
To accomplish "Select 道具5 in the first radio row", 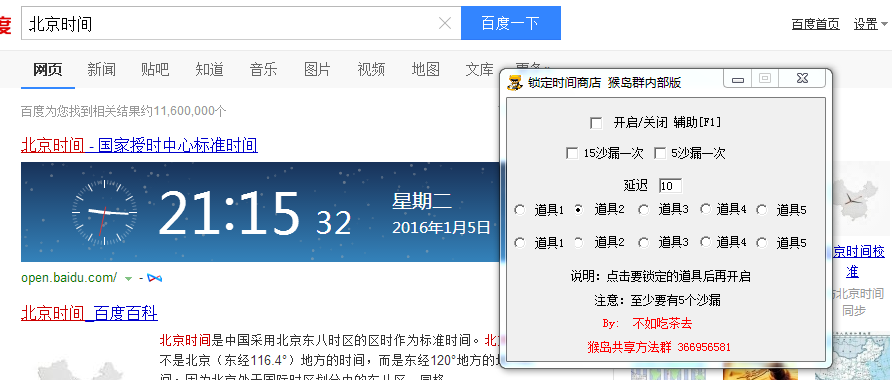I will click(x=762, y=210).
